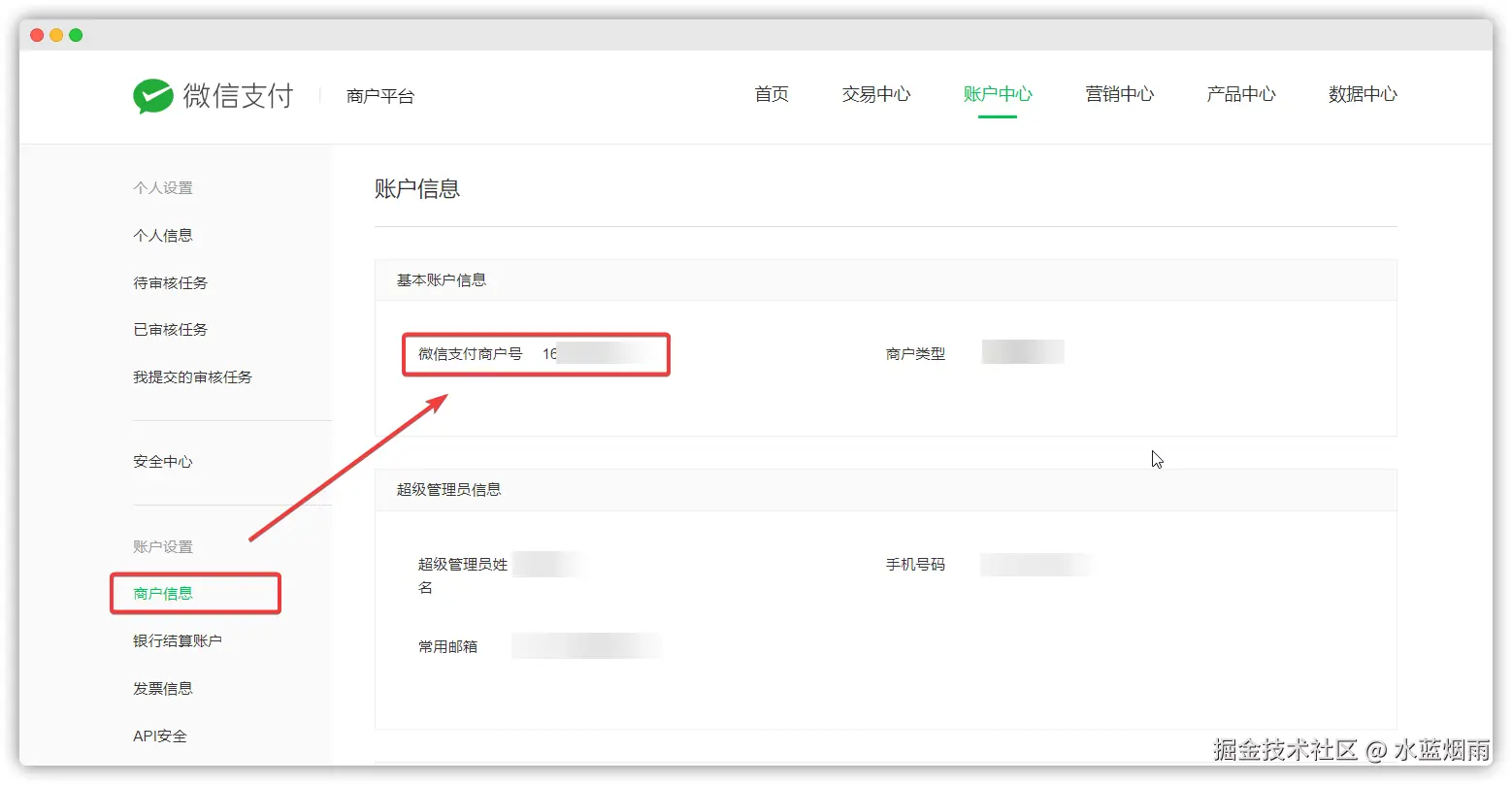
Task: Go to 营销中心 tab
Action: click(1120, 94)
